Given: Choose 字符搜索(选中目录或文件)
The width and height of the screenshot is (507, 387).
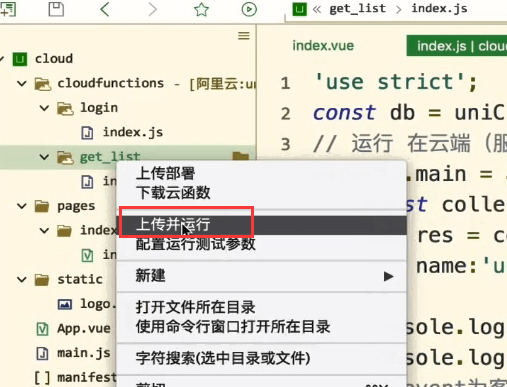Looking at the screenshot, I should pyautogui.click(x=223, y=359).
